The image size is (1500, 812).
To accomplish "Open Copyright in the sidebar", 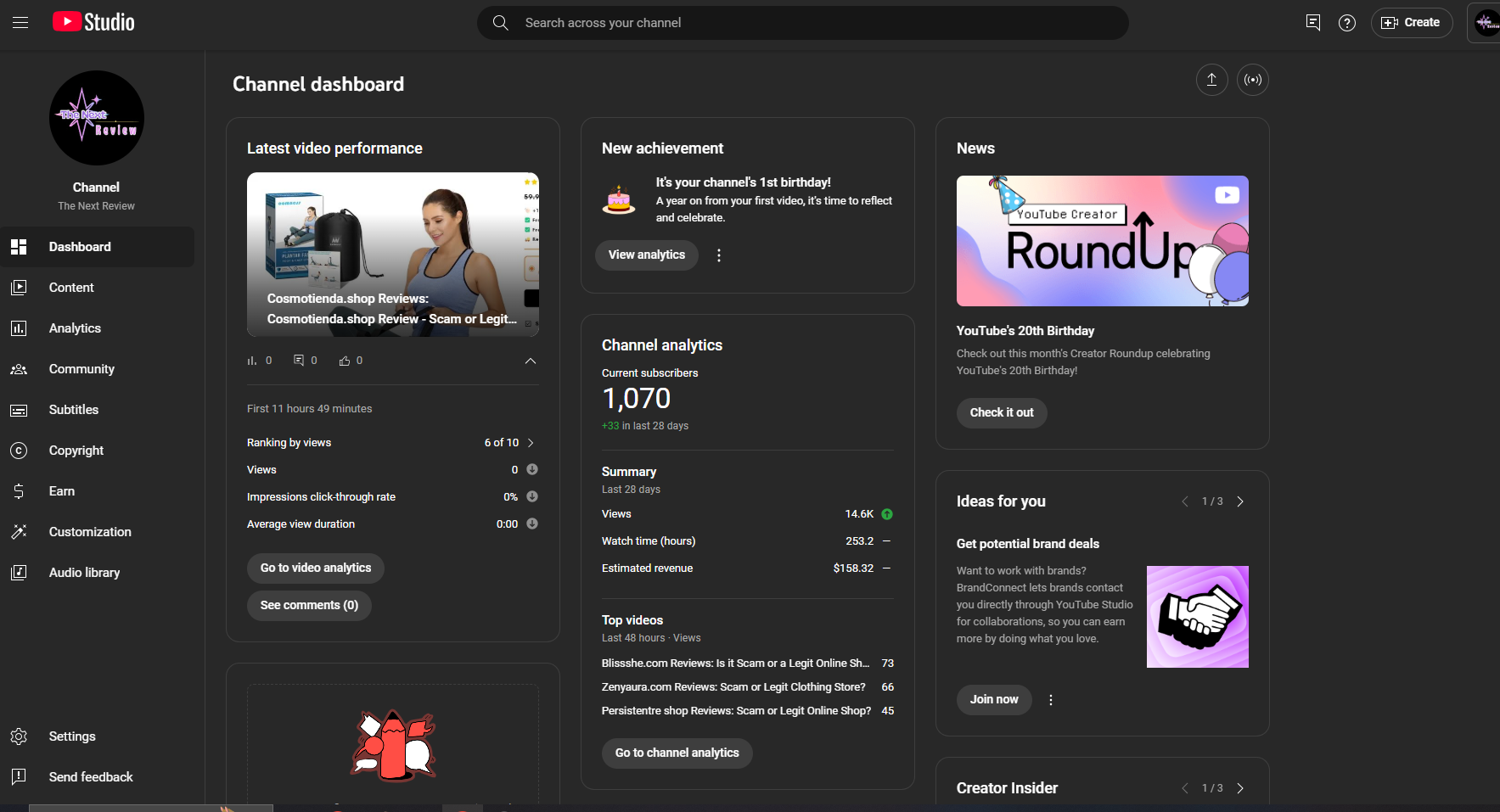I will pyautogui.click(x=98, y=451).
